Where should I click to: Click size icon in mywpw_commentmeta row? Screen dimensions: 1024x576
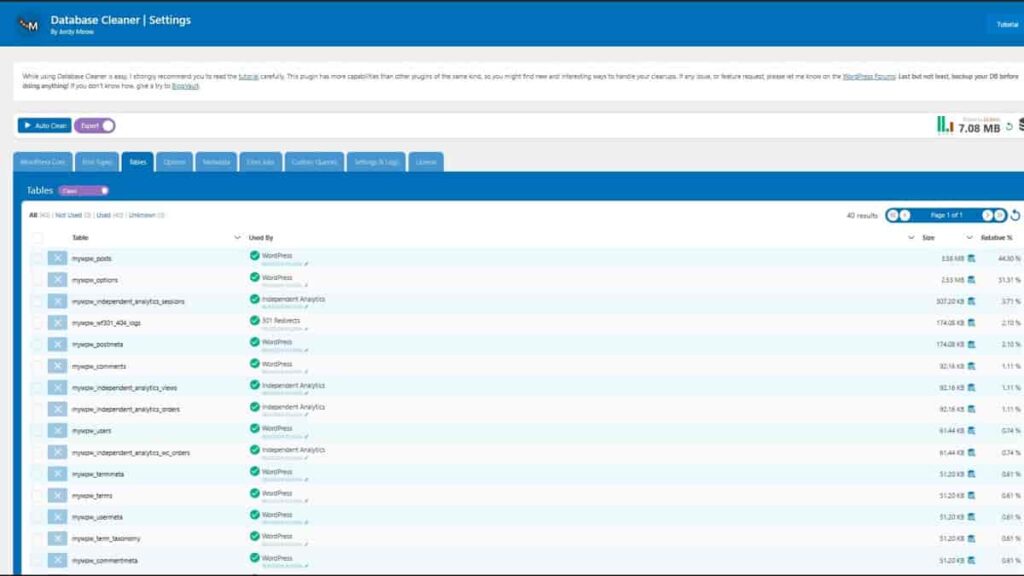971,560
